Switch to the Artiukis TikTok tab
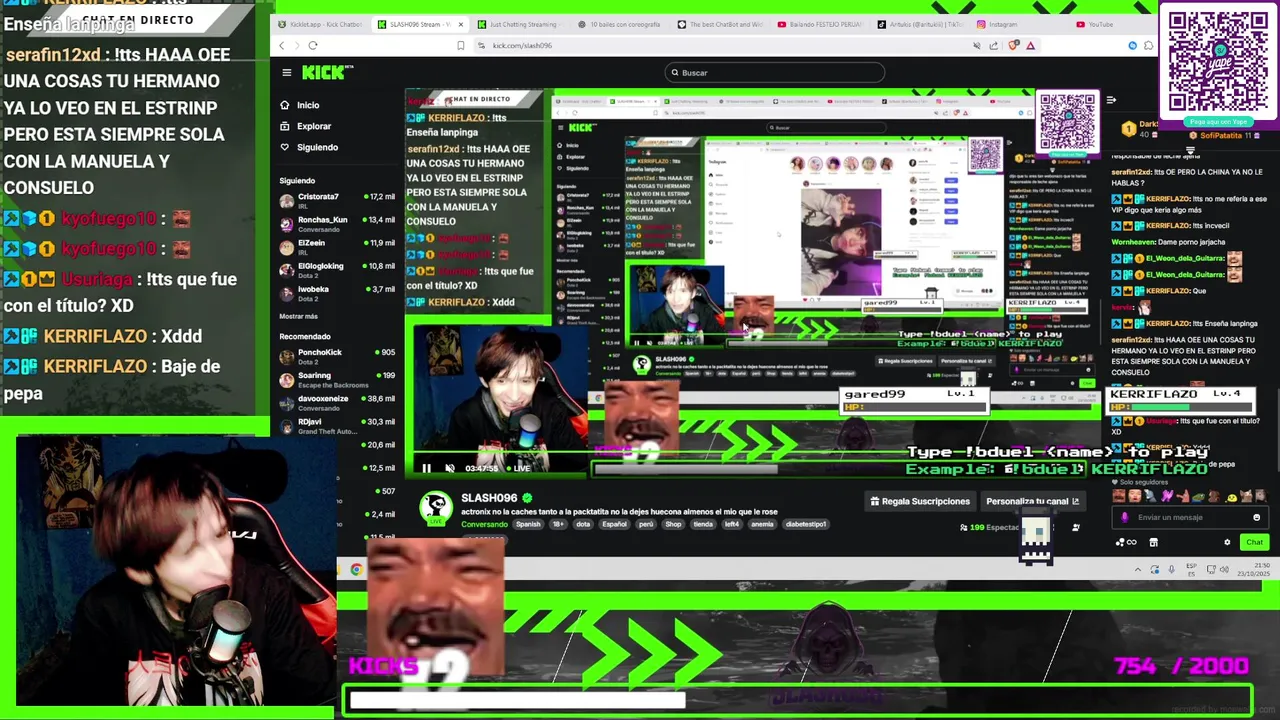Image resolution: width=1280 pixels, height=720 pixels. pos(920,24)
